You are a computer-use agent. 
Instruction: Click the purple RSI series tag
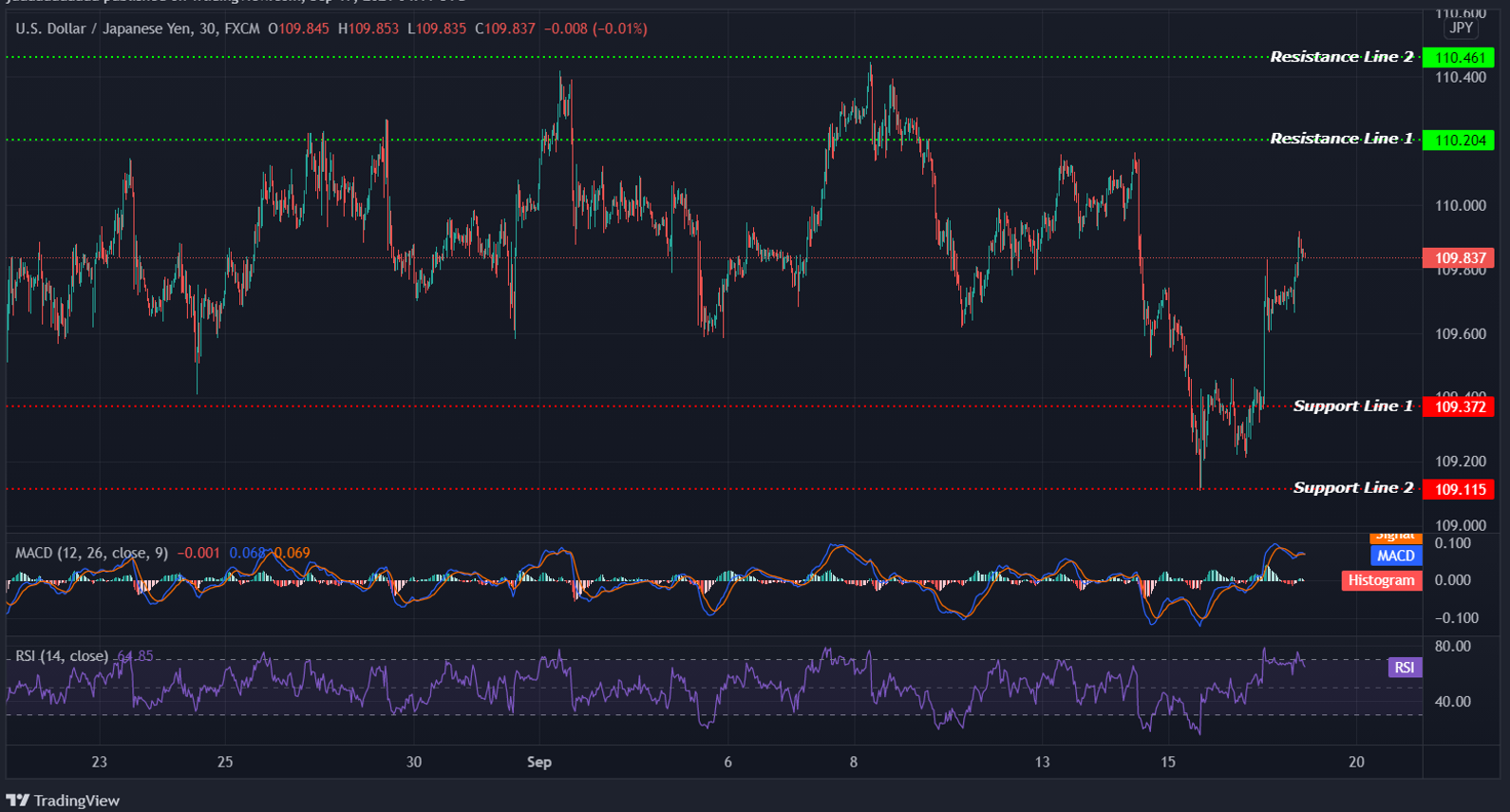1405,668
